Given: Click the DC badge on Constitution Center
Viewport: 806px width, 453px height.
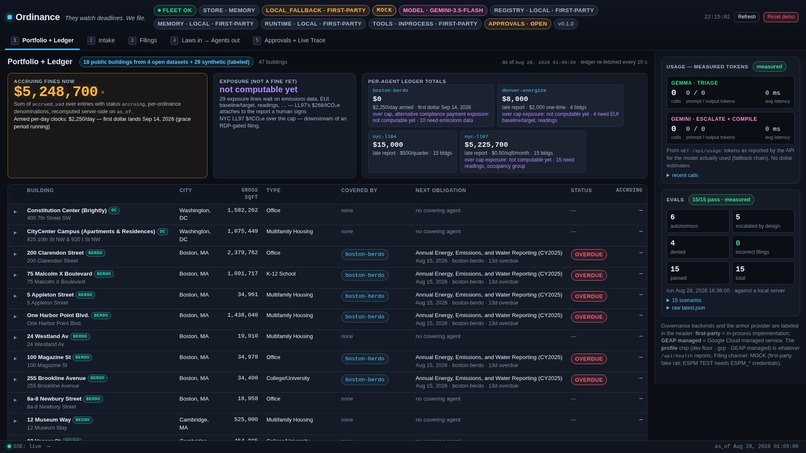Looking at the screenshot, I should pyautogui.click(x=114, y=210).
